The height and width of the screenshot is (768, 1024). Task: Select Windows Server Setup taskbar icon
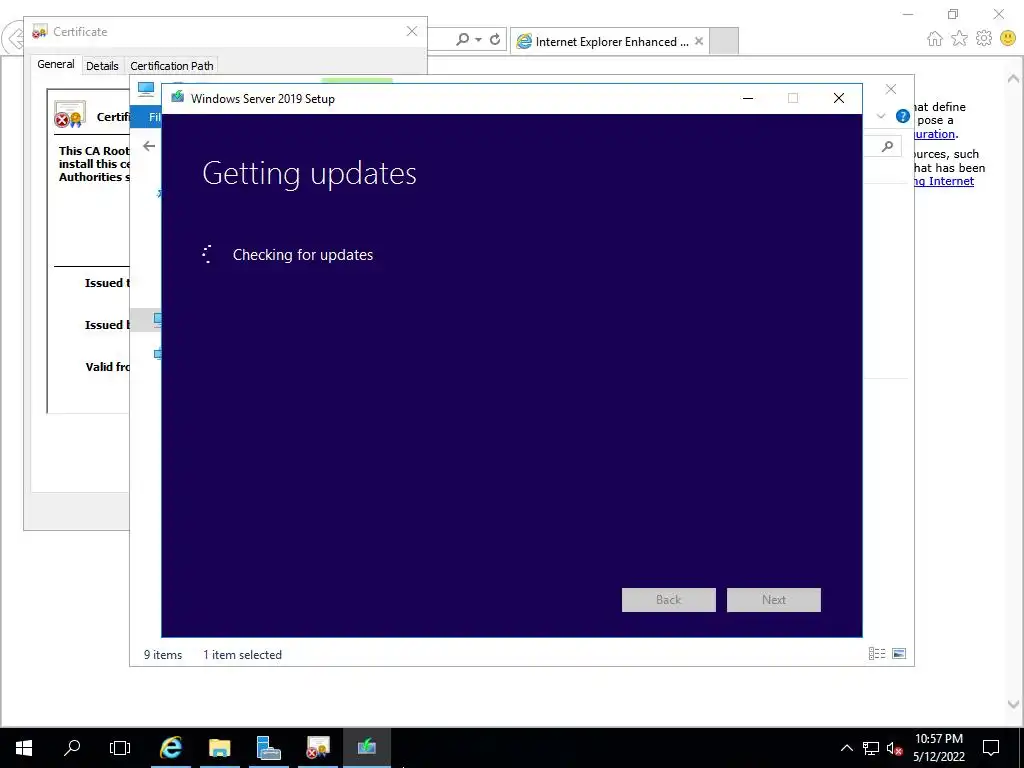pyautogui.click(x=366, y=748)
